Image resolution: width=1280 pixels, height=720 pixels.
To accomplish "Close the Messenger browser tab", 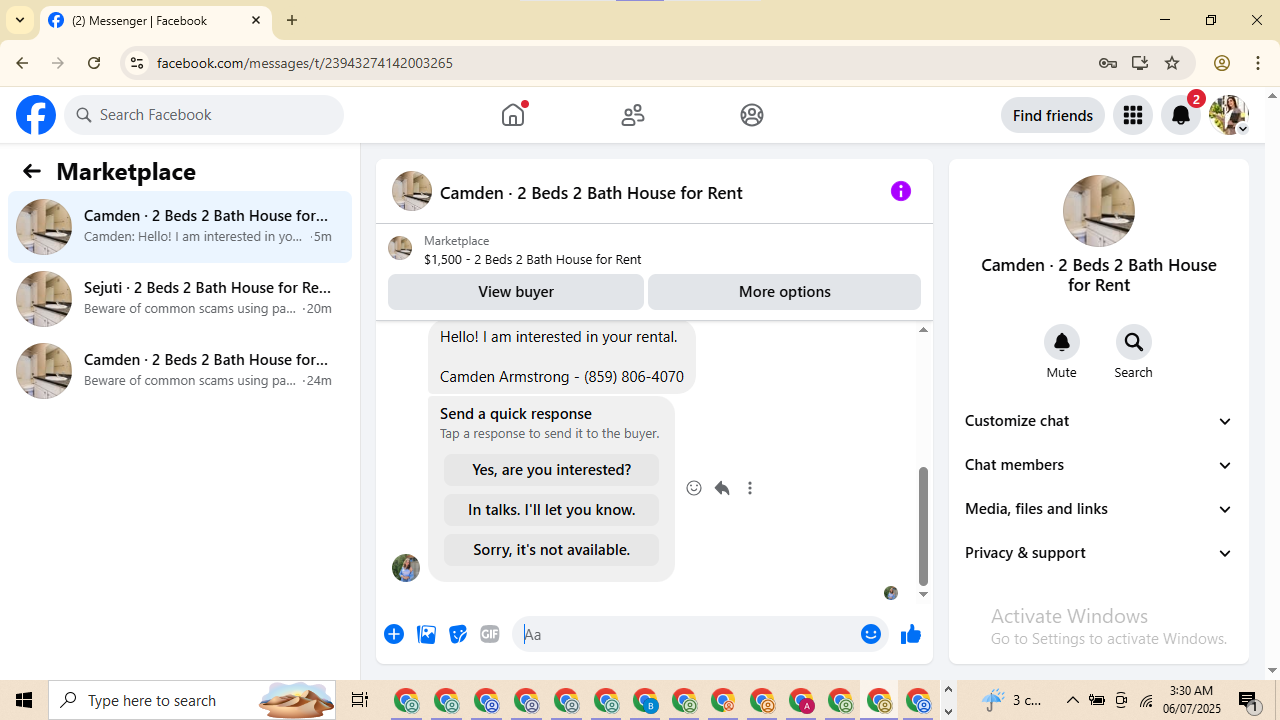I will (256, 20).
